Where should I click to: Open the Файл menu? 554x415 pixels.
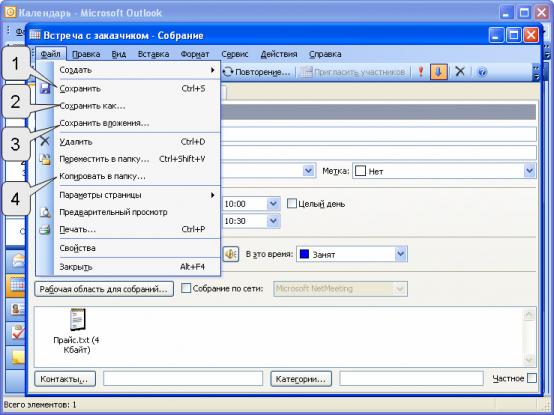[51, 54]
